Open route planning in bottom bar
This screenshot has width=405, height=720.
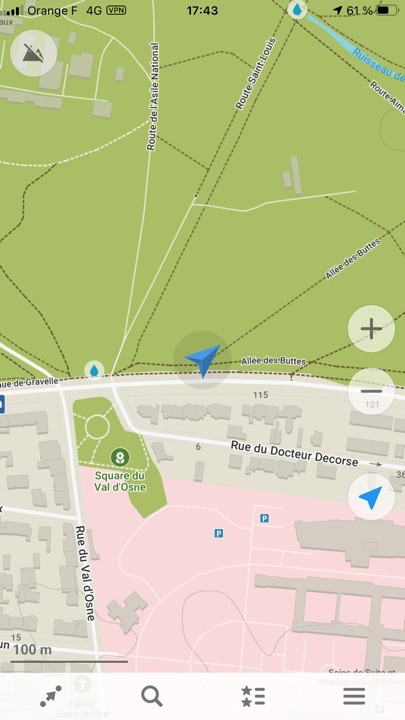[51, 696]
